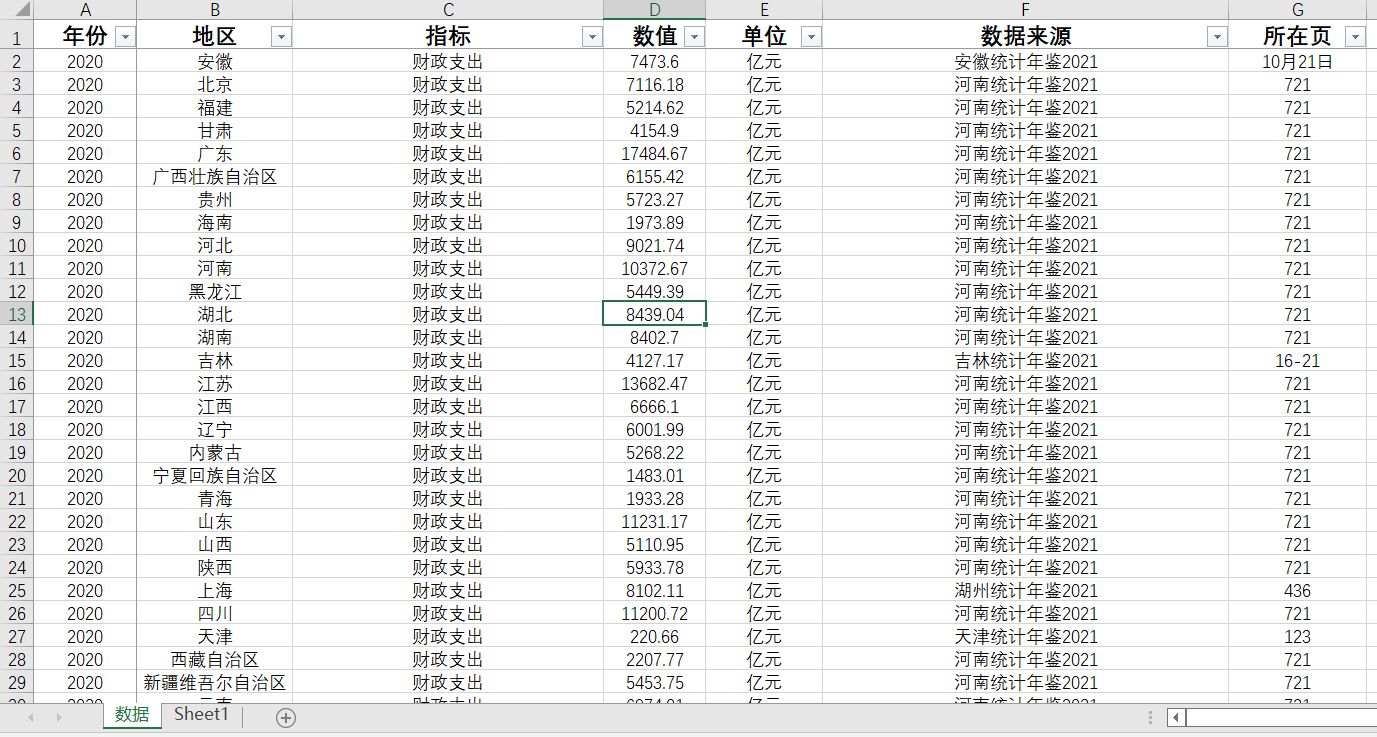Image resolution: width=1377 pixels, height=737 pixels.
Task: Select row 13 header
Action: [x=17, y=314]
